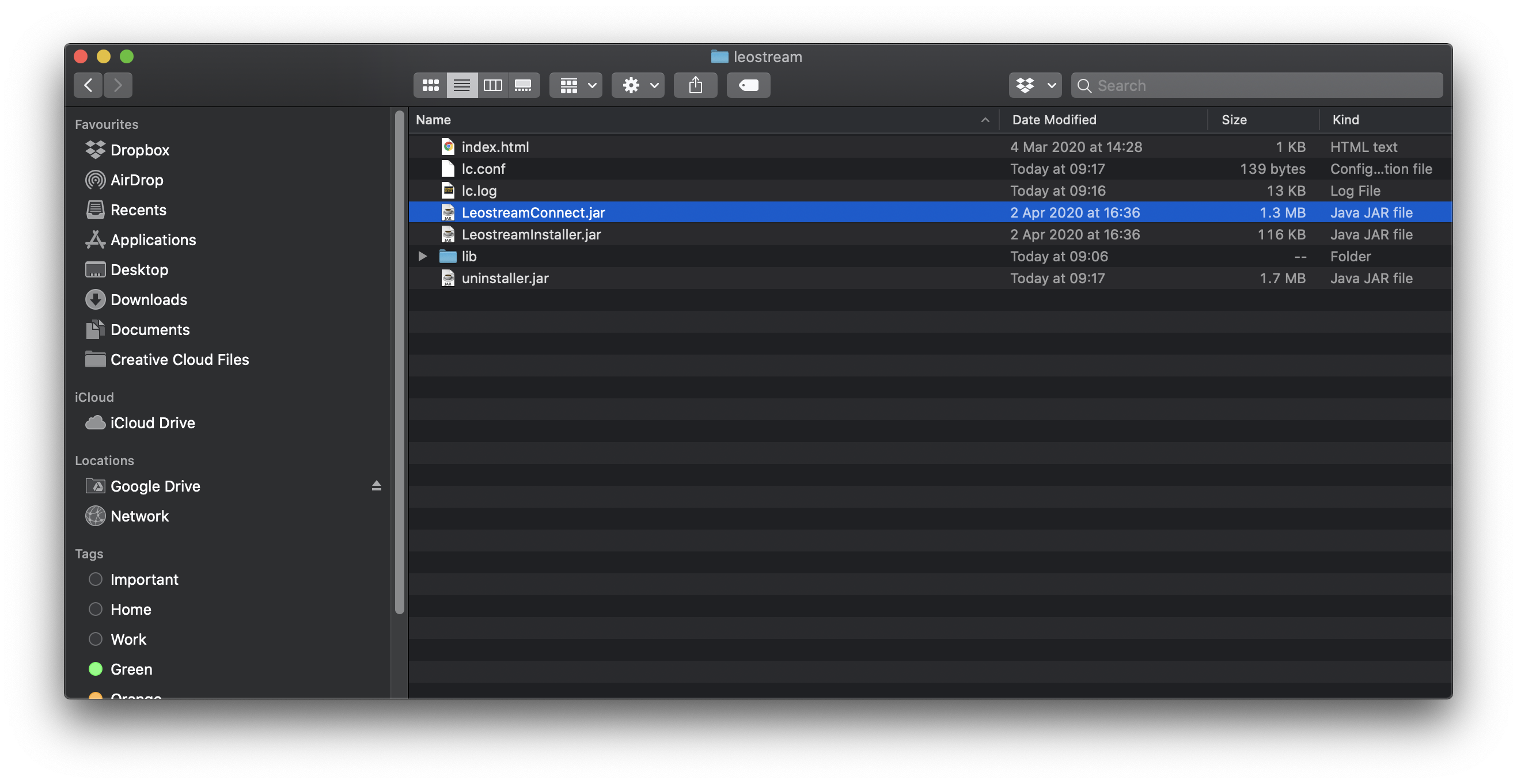Open AirDrop in the sidebar
Image resolution: width=1517 pixels, height=784 pixels.
136,180
